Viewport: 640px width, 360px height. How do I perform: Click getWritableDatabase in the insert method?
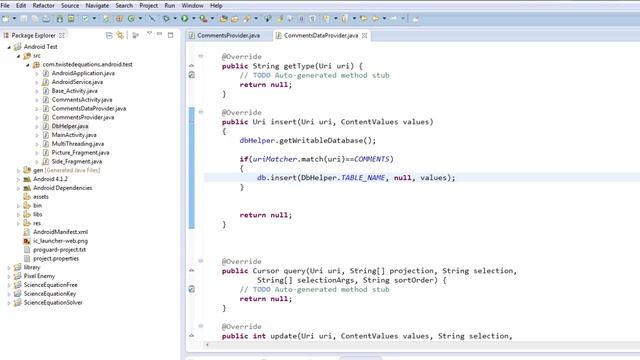coord(321,140)
